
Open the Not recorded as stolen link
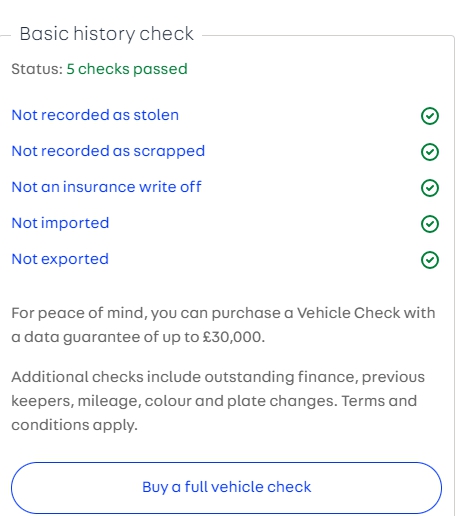tap(95, 115)
